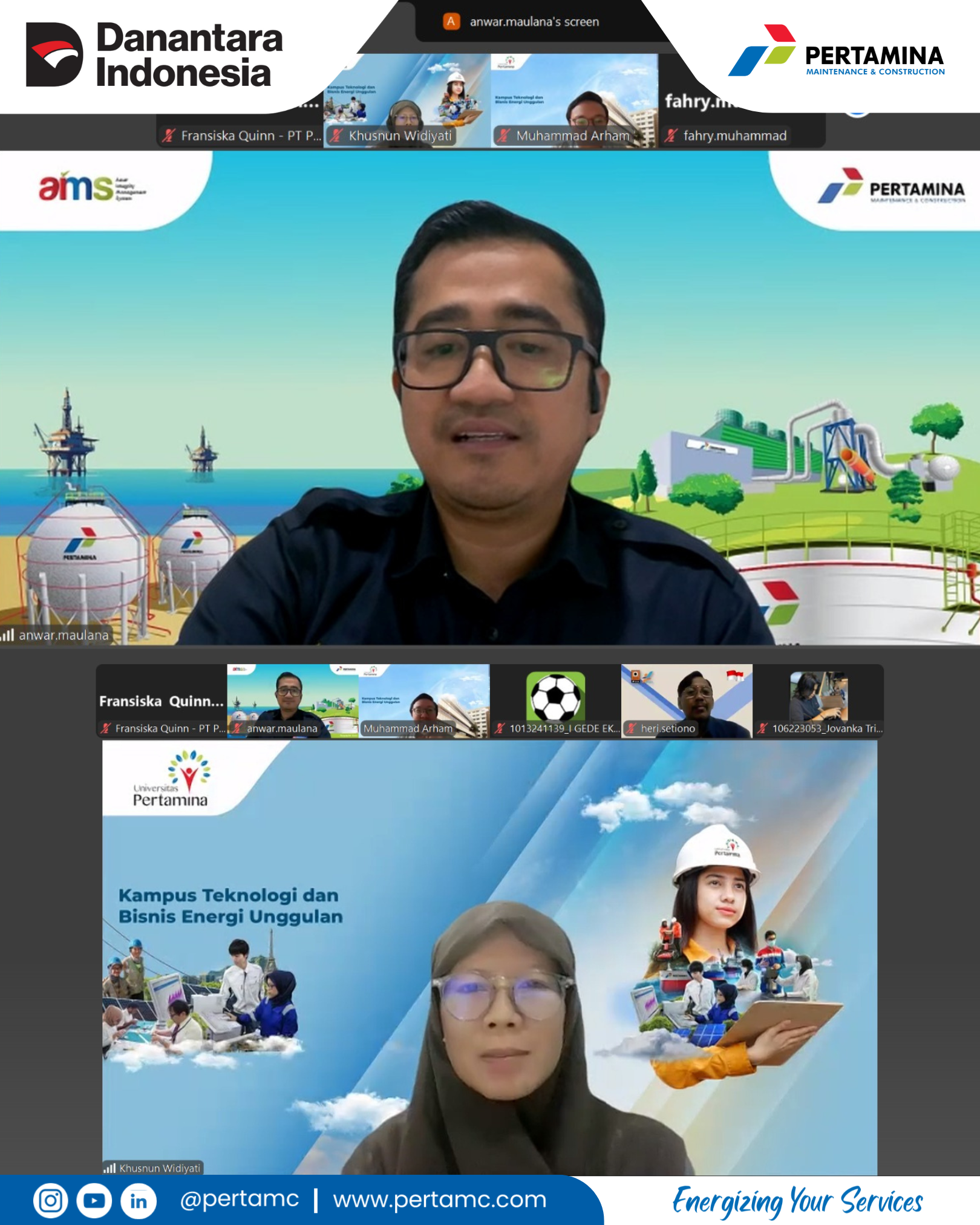The image size is (980, 1225).
Task: Click the Instagram icon in footer
Action: tap(50, 1200)
